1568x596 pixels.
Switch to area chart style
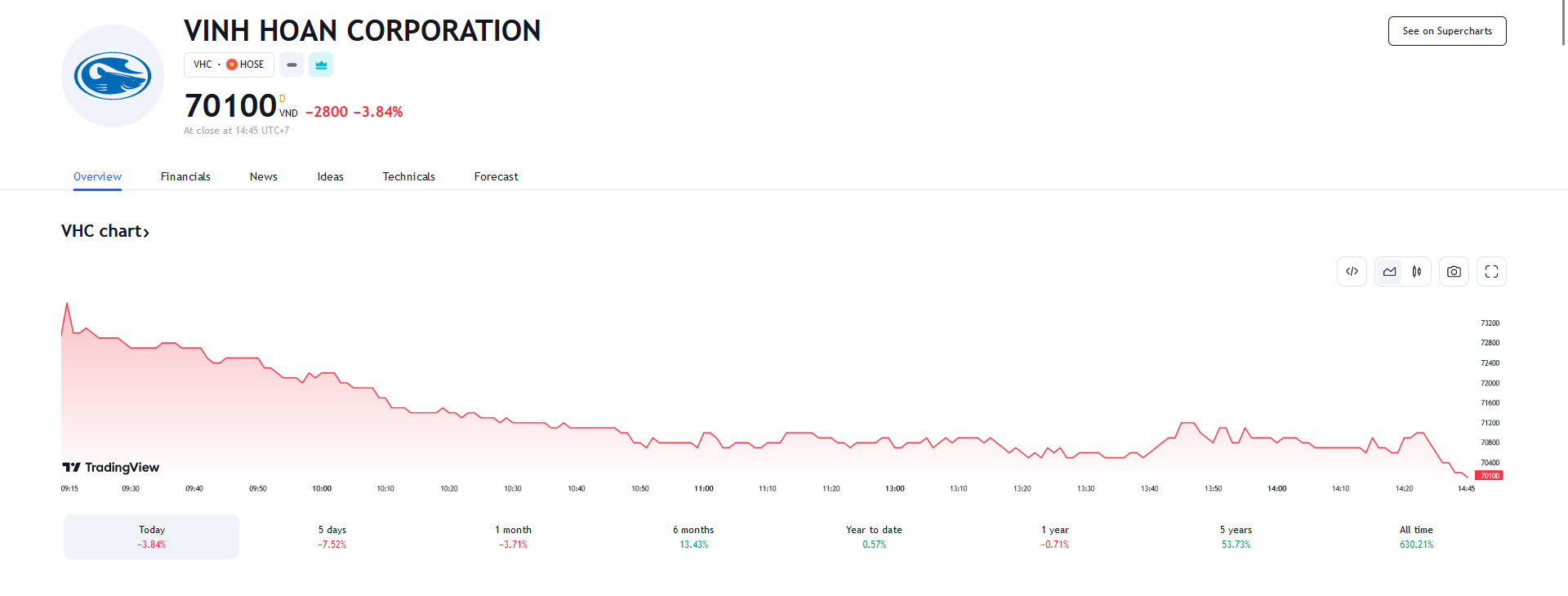coord(1389,272)
